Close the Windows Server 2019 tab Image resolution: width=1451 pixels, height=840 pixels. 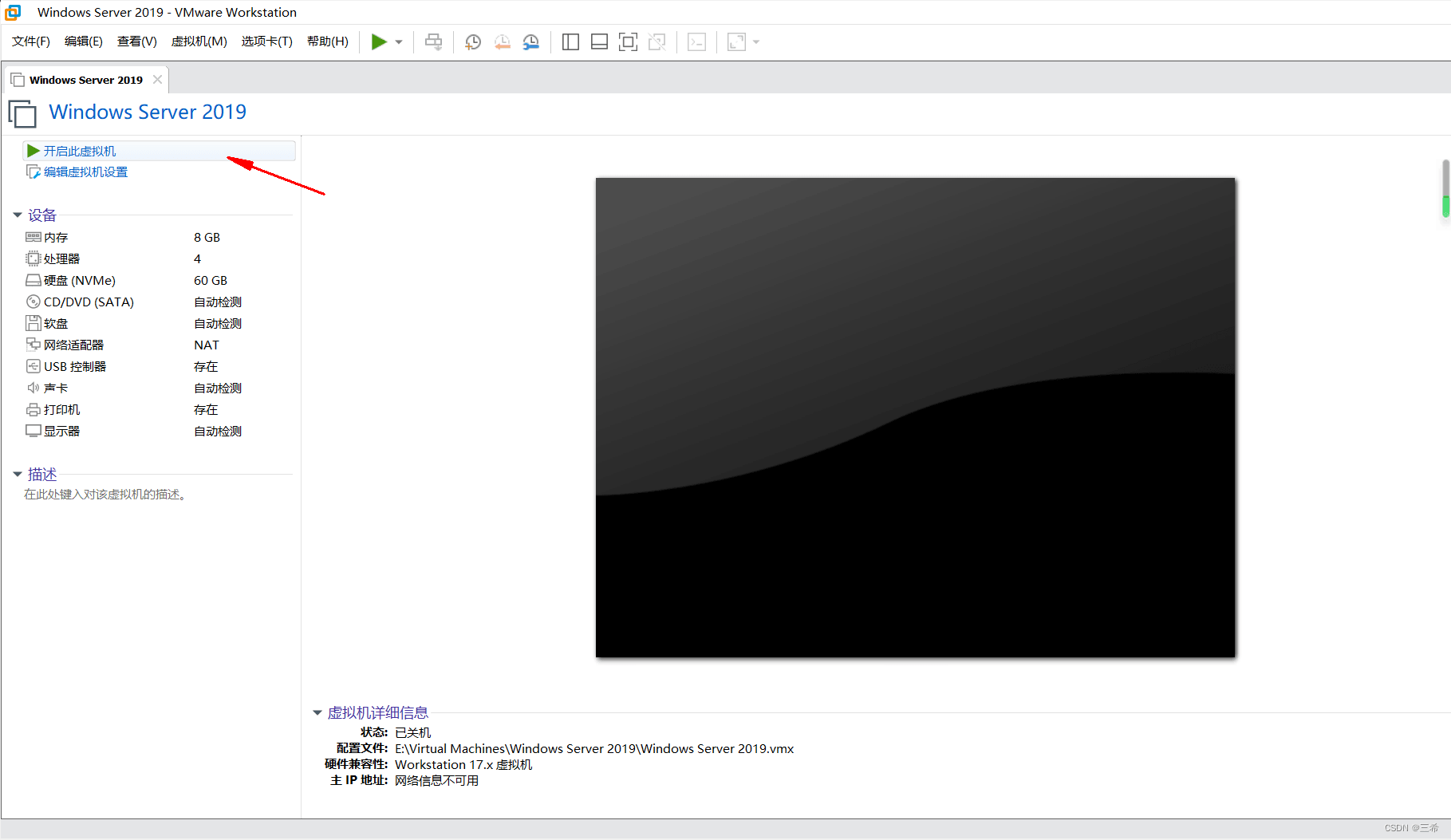157,80
